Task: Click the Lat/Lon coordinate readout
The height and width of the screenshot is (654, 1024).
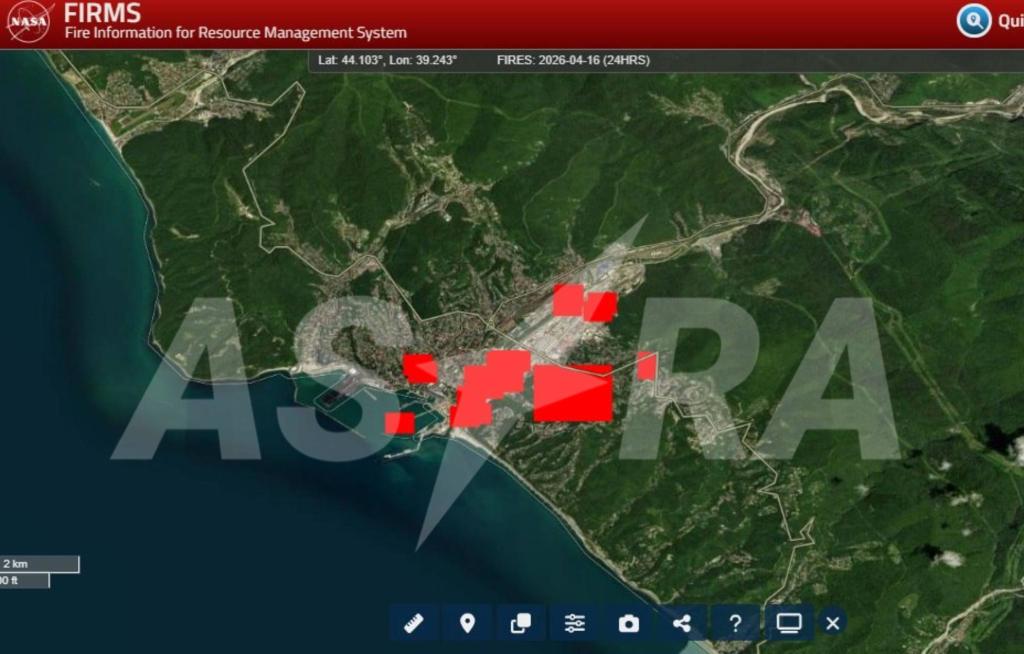Action: [387, 60]
